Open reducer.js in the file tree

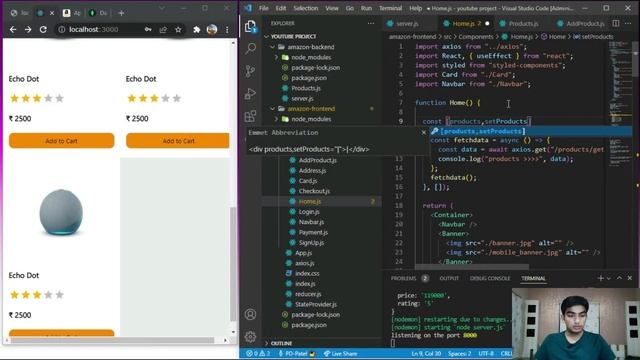[x=308, y=294]
